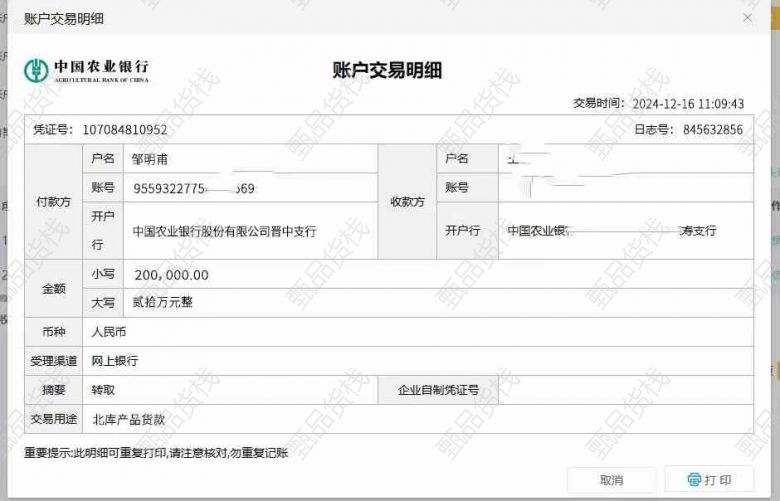Select the log number 845632856
The height and width of the screenshot is (501, 780).
coord(713,130)
